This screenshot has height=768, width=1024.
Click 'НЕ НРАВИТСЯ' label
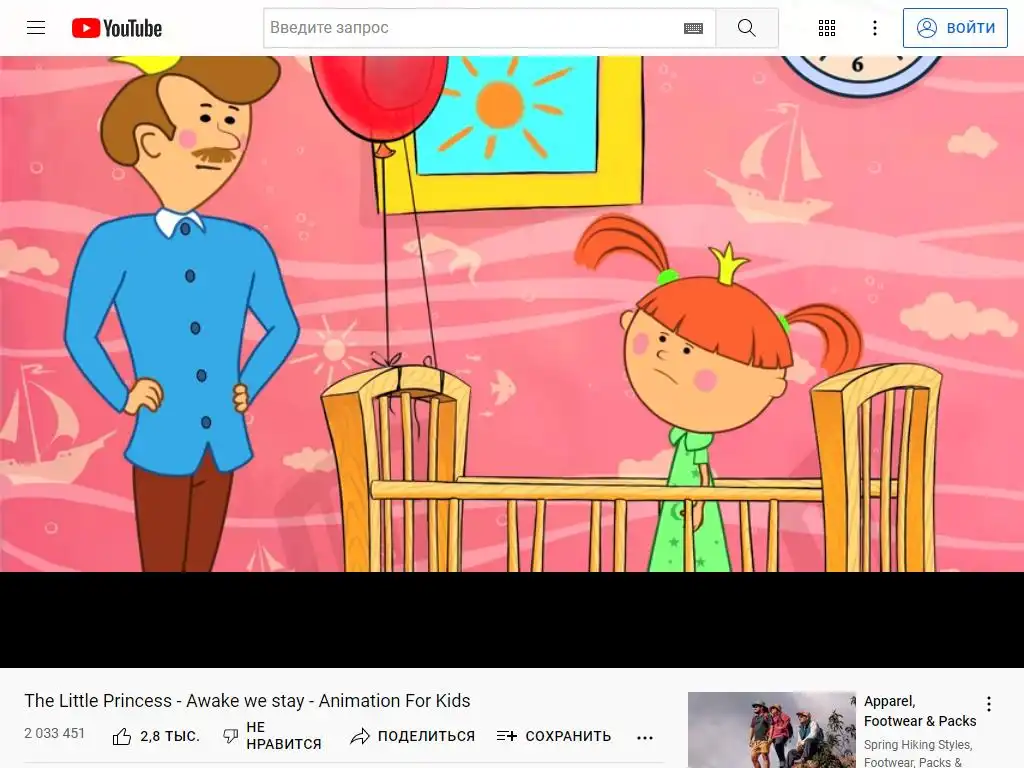[284, 736]
